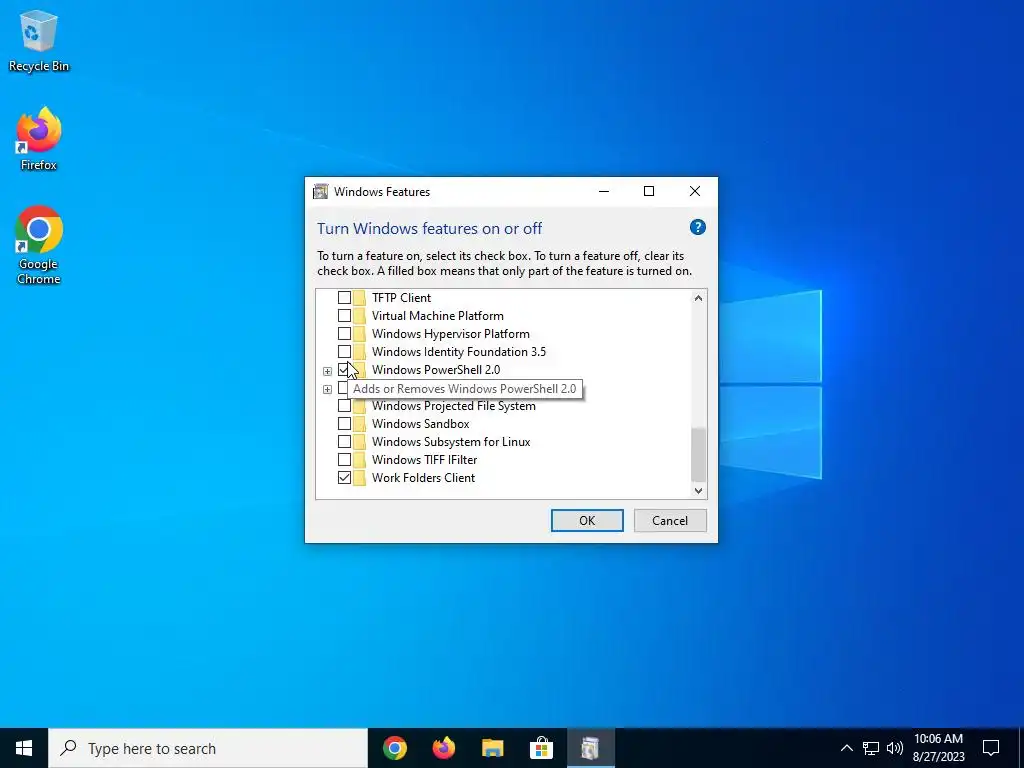
Task: Select the Windows Subsystem for Linux label
Action: click(451, 442)
